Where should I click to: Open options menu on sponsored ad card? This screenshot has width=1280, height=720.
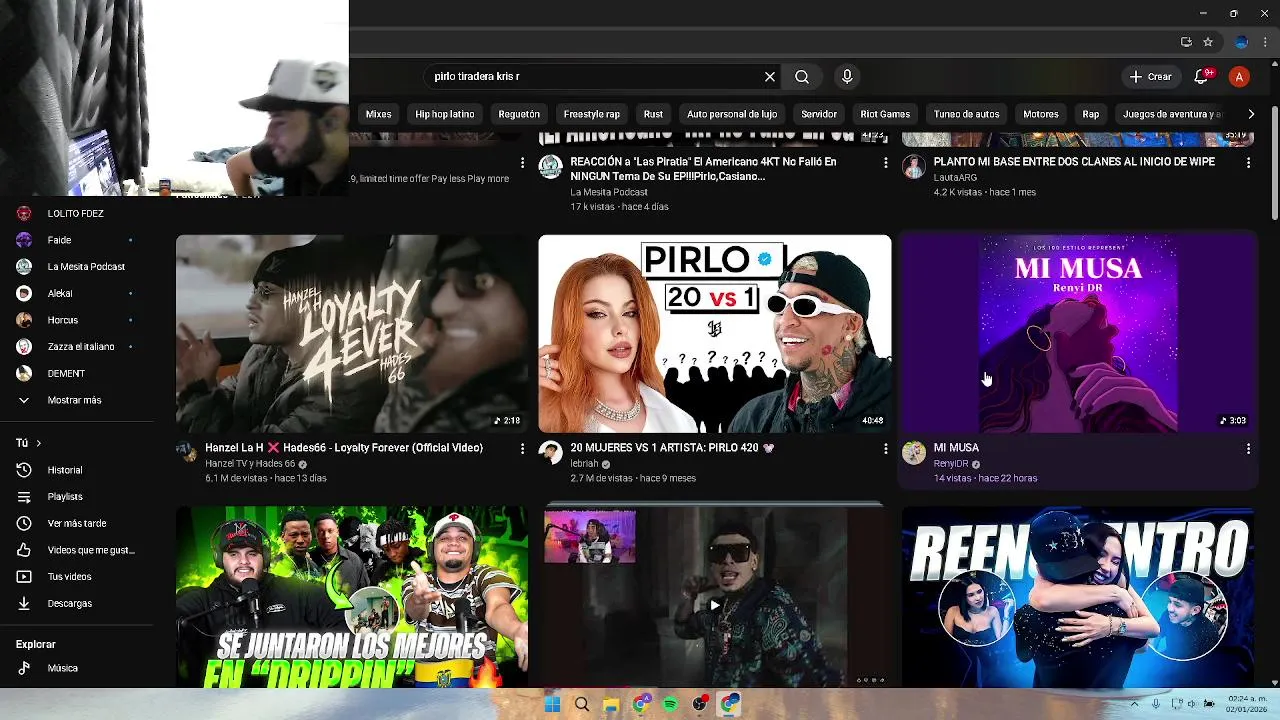[x=522, y=162]
